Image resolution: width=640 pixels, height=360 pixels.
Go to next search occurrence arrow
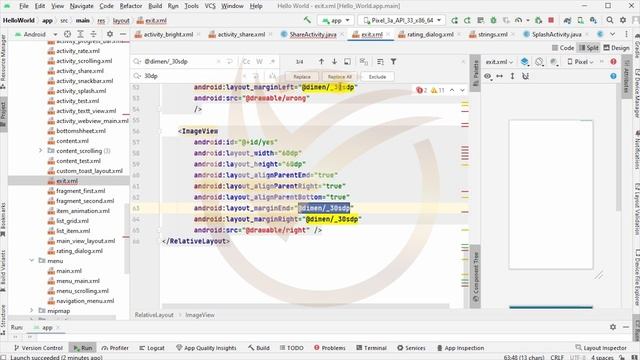pos(334,62)
